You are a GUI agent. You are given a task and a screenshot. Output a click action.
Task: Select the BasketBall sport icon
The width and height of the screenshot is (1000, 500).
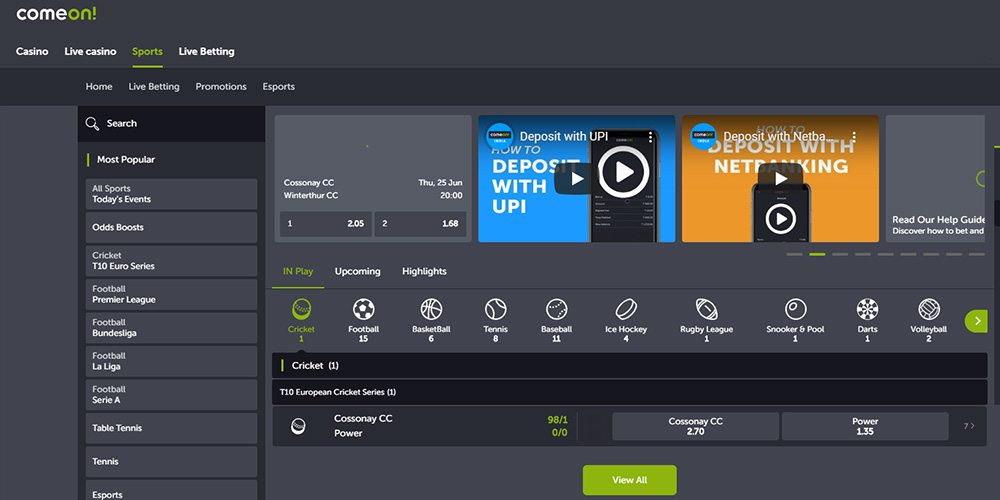point(431,309)
